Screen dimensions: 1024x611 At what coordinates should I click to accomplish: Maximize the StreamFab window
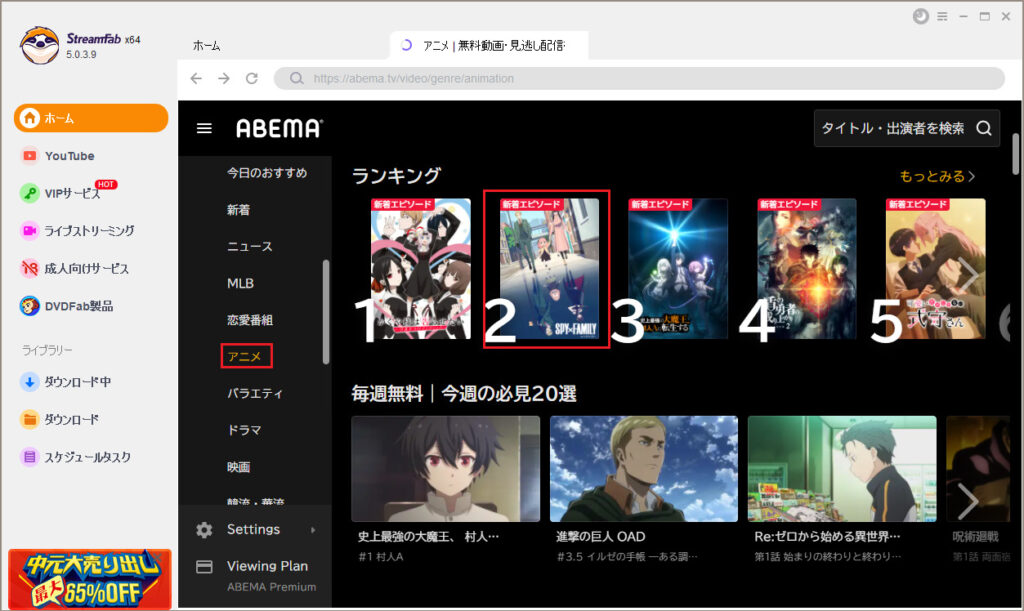pos(985,16)
